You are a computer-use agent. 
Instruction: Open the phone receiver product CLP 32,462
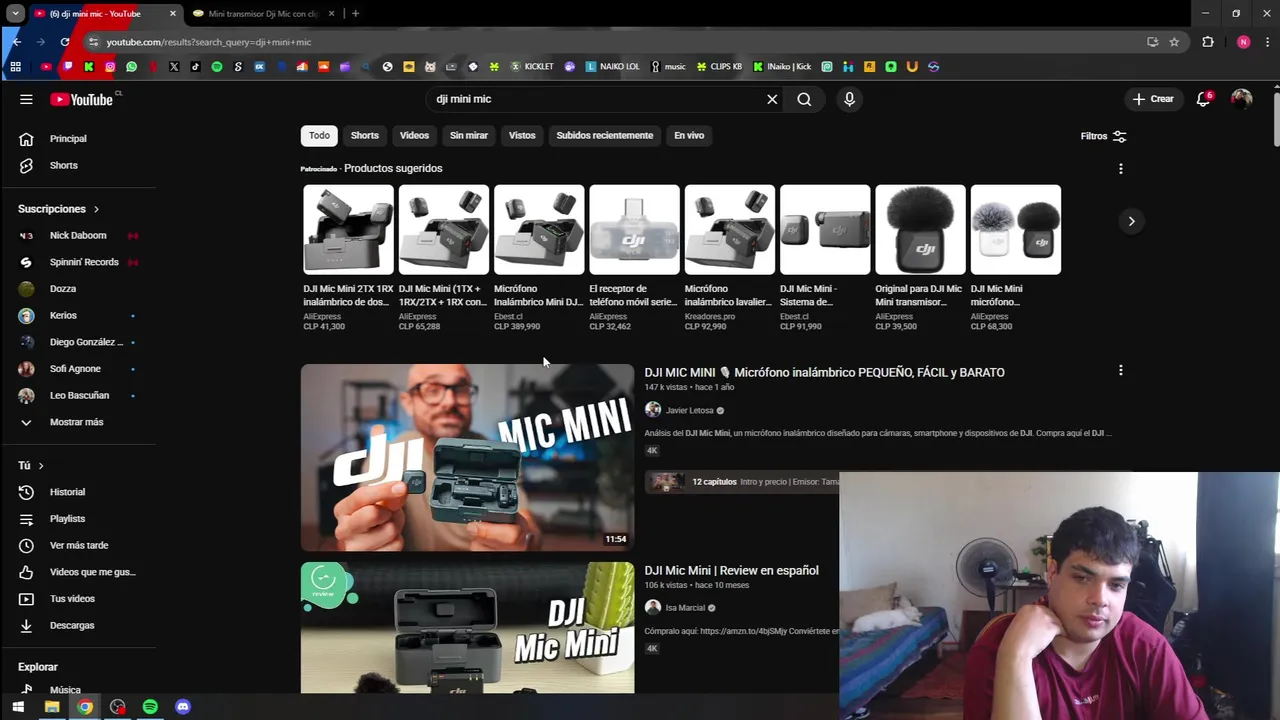point(634,258)
